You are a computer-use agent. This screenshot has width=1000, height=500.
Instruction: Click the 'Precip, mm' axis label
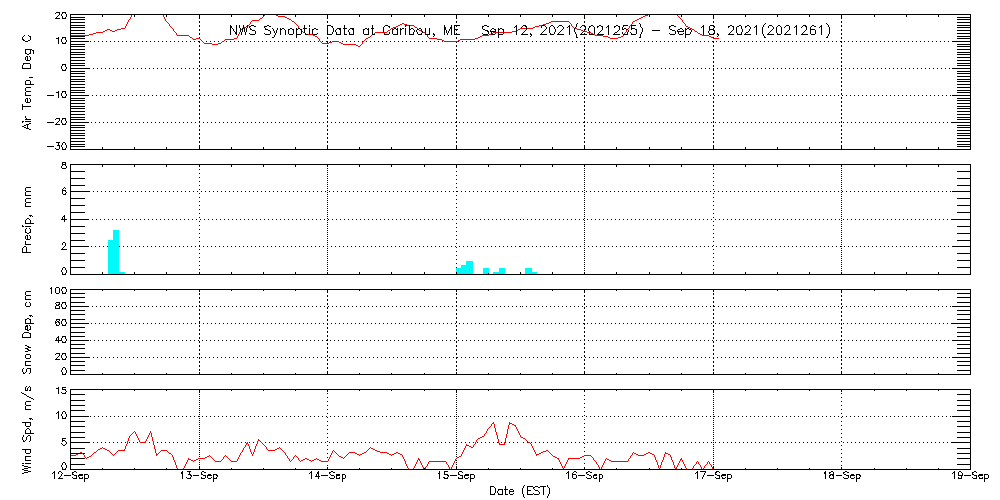(x=28, y=219)
